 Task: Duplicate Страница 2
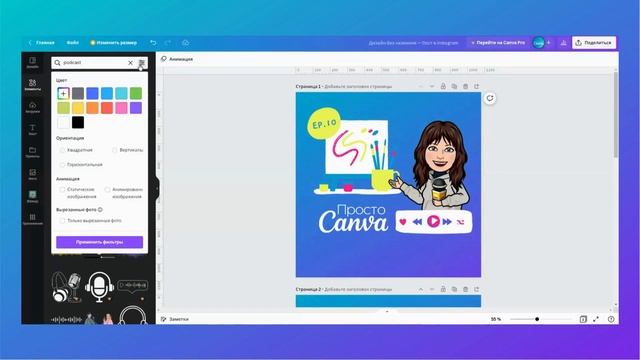pyautogui.click(x=454, y=289)
